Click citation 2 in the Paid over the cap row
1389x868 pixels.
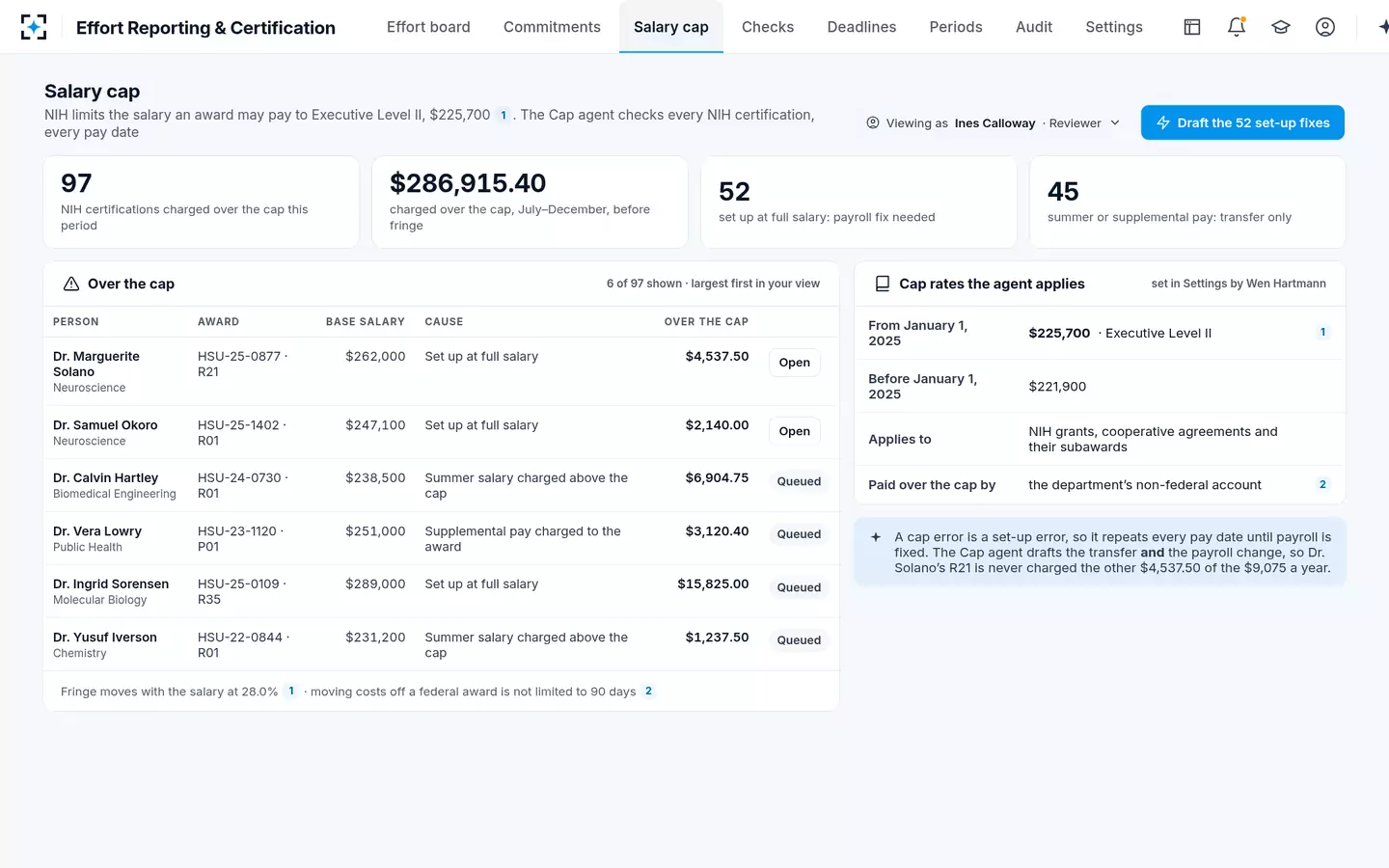[1322, 485]
